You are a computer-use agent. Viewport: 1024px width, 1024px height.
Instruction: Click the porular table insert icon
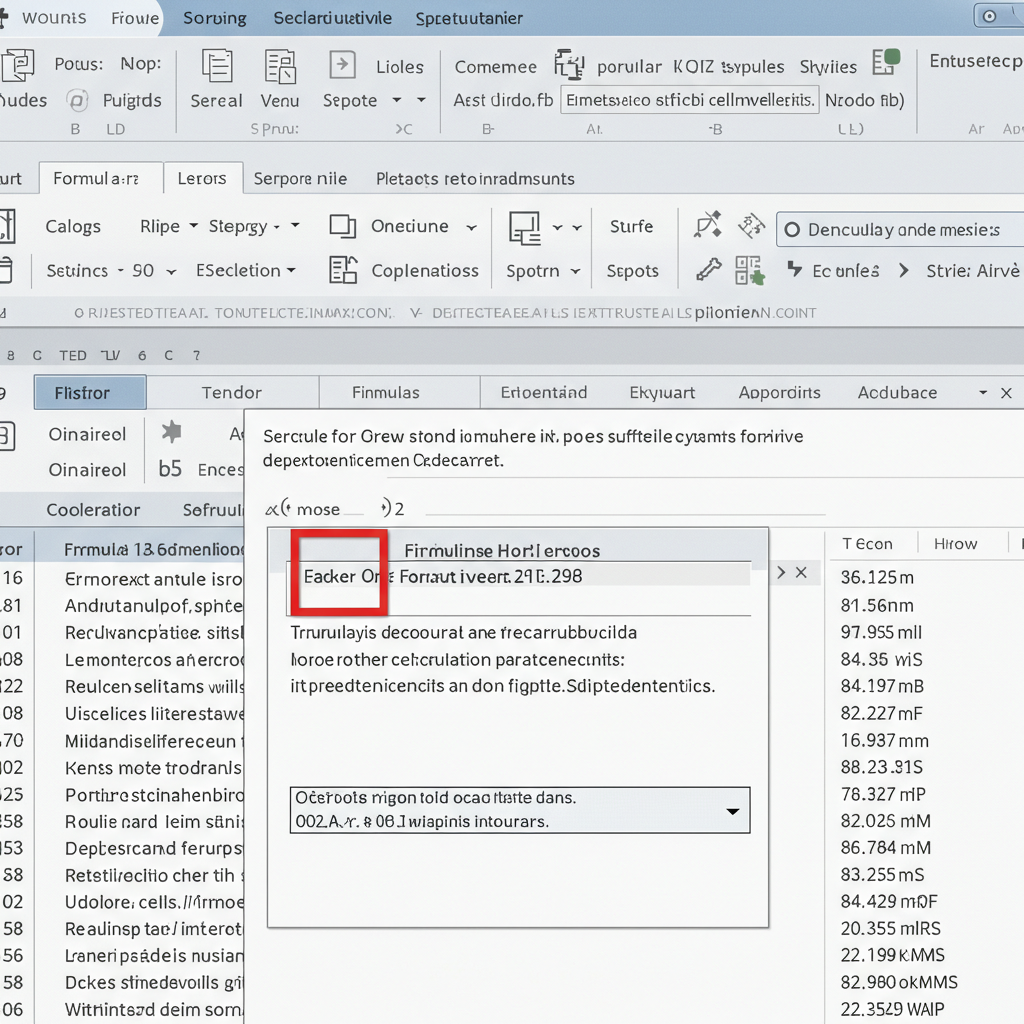coord(569,65)
